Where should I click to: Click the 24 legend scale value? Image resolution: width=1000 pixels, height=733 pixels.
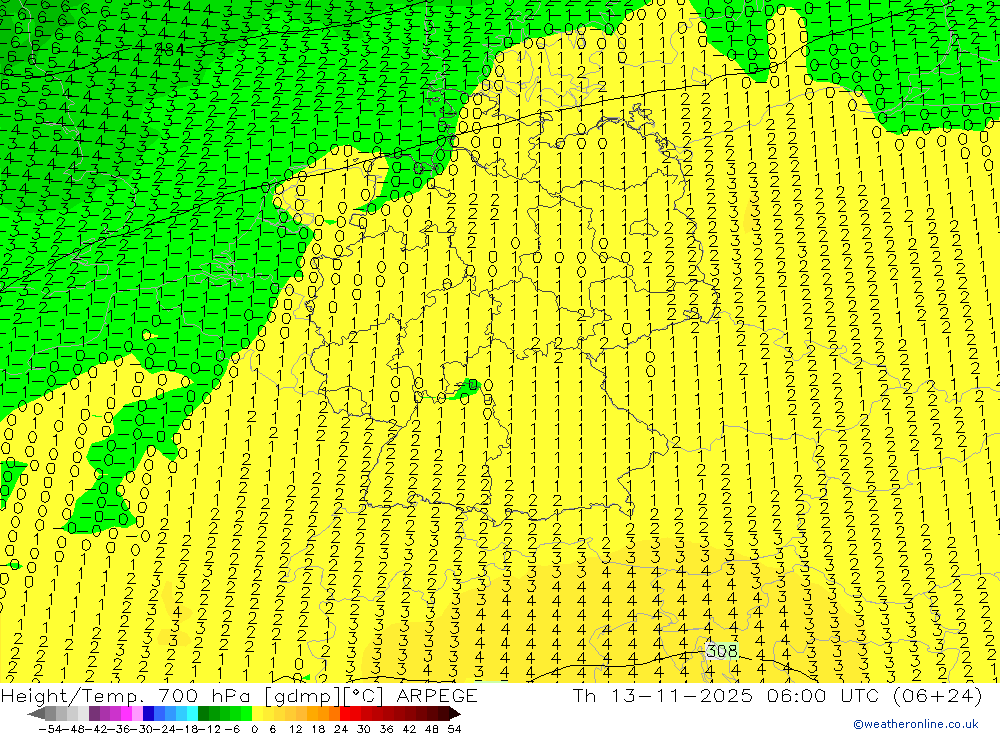[x=341, y=729]
